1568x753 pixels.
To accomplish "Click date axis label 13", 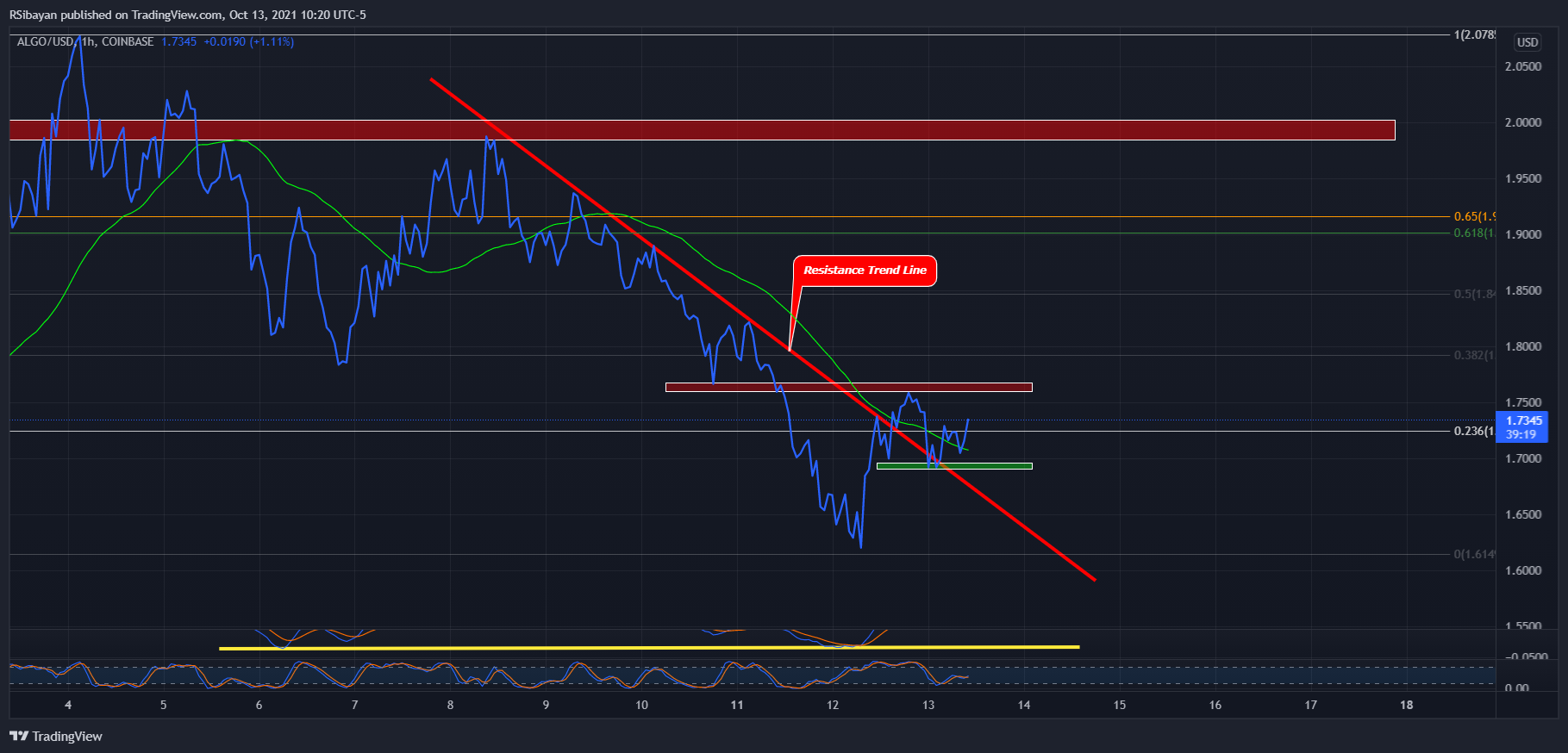I will pyautogui.click(x=928, y=705).
